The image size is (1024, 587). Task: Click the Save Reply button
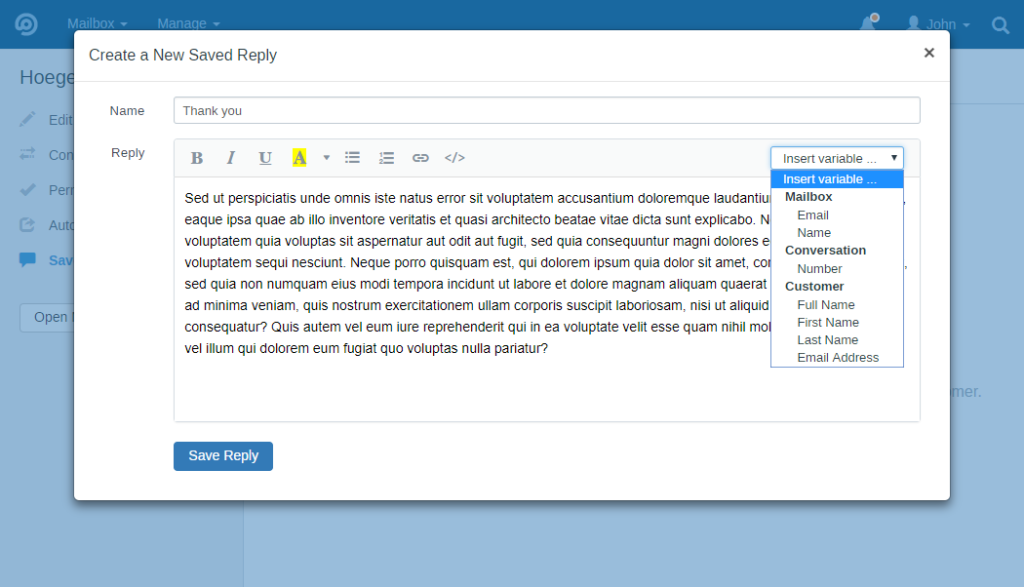(x=222, y=455)
